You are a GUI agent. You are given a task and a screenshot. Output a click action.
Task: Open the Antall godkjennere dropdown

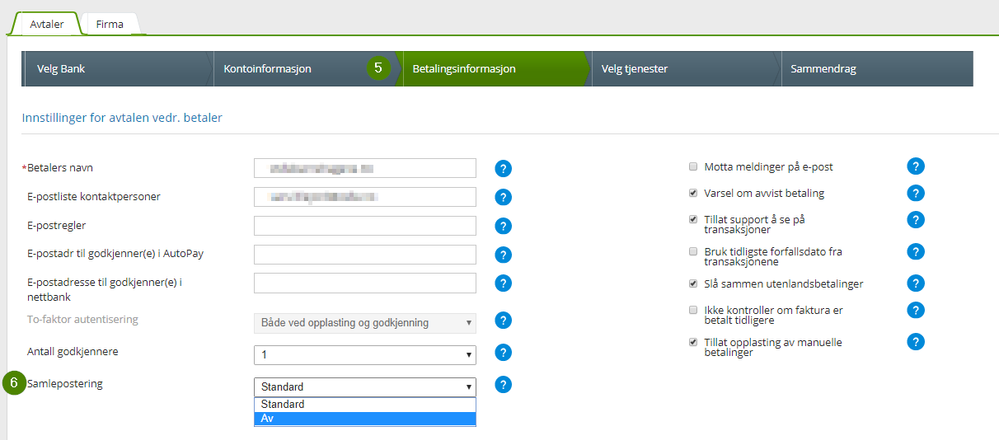click(x=365, y=355)
